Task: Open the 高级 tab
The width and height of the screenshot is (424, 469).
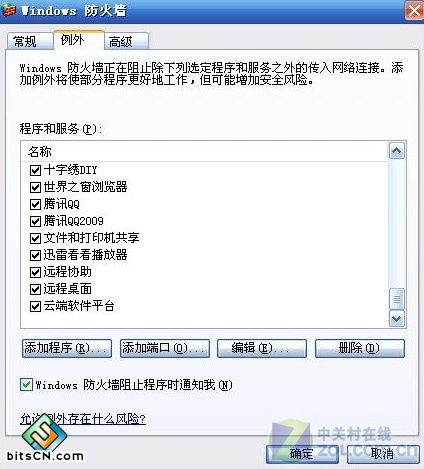Action: tap(126, 42)
